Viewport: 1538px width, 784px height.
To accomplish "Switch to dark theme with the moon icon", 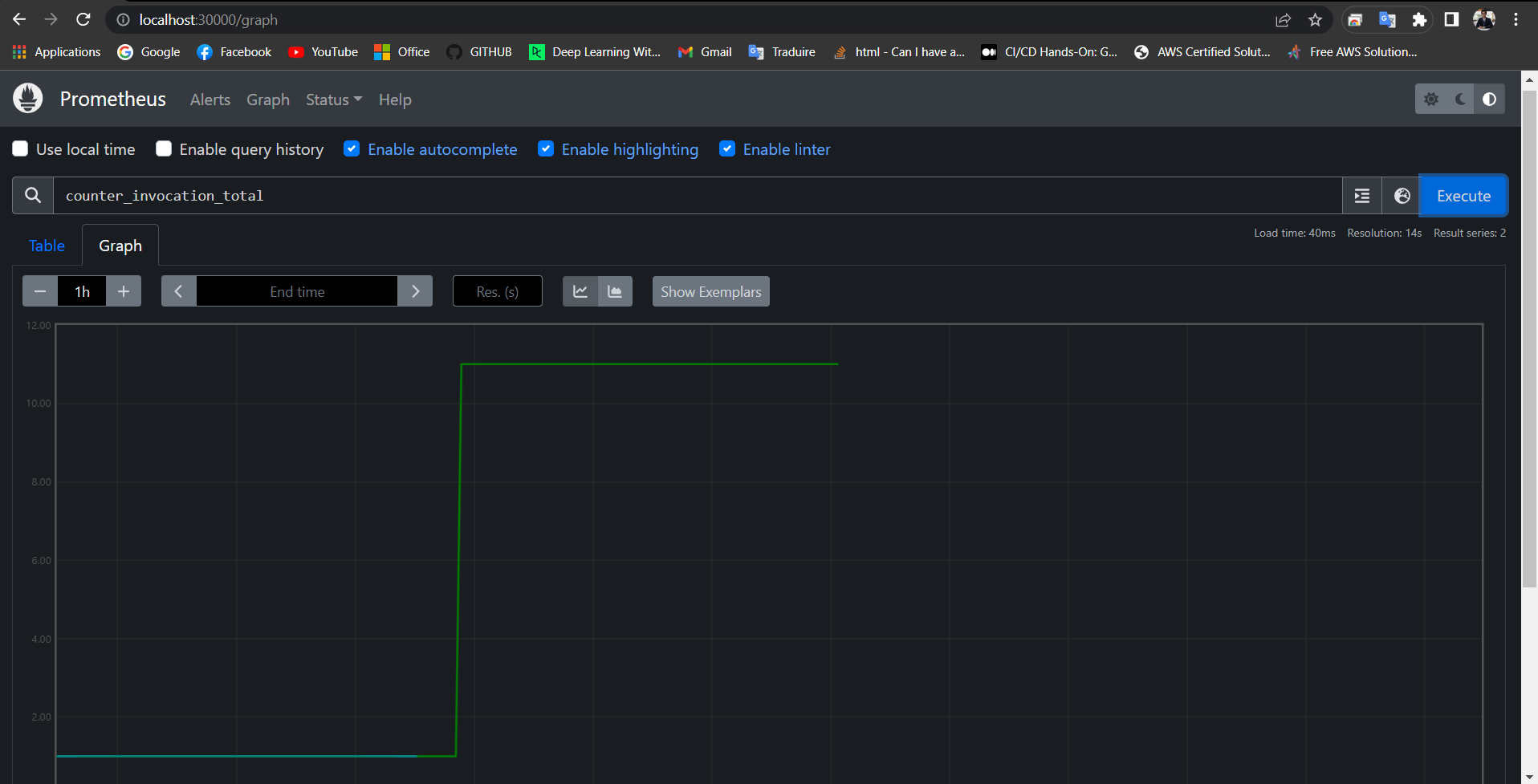I will (1460, 99).
